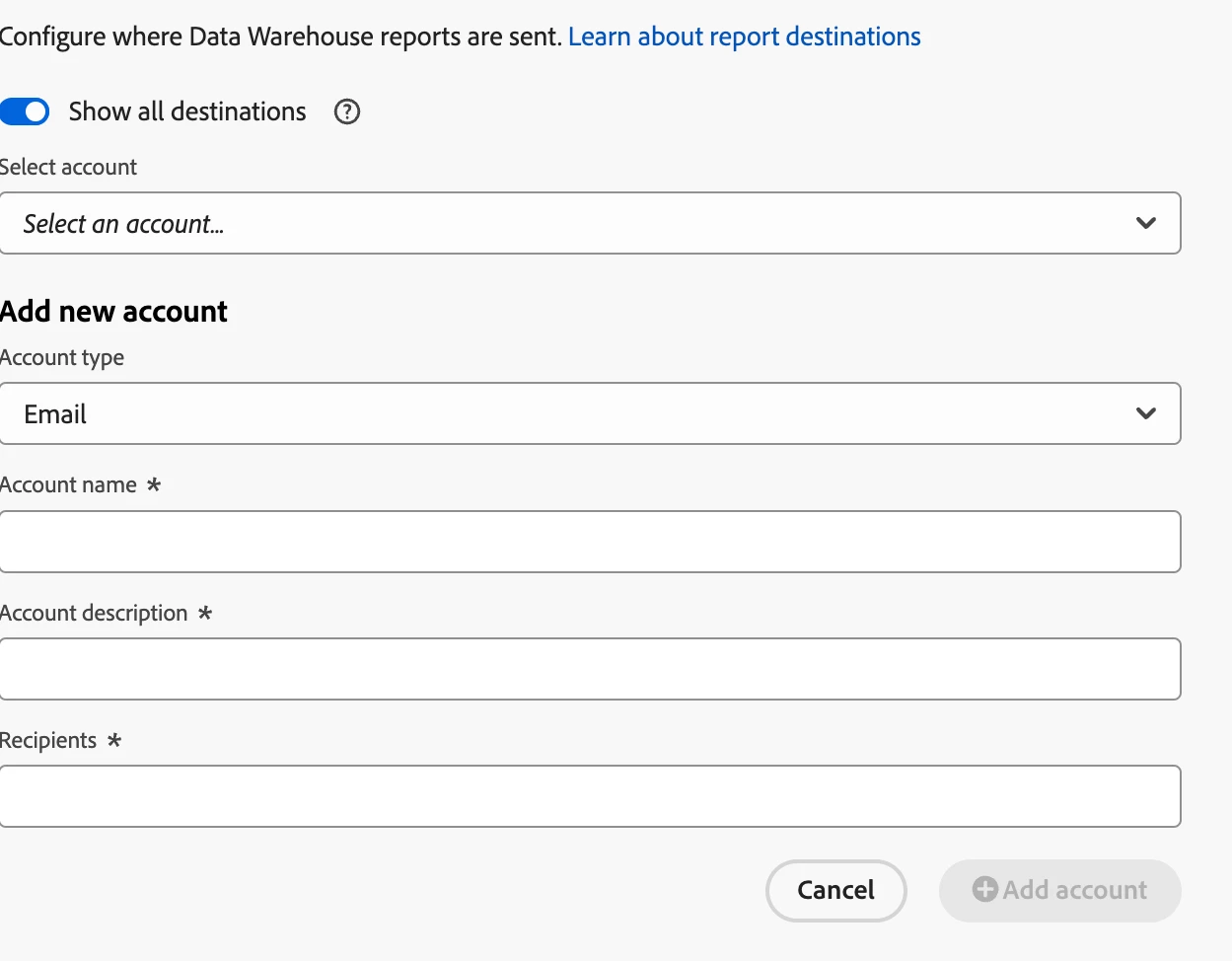The width and height of the screenshot is (1232, 961).
Task: Click the Add new account heading
Action: (x=114, y=311)
